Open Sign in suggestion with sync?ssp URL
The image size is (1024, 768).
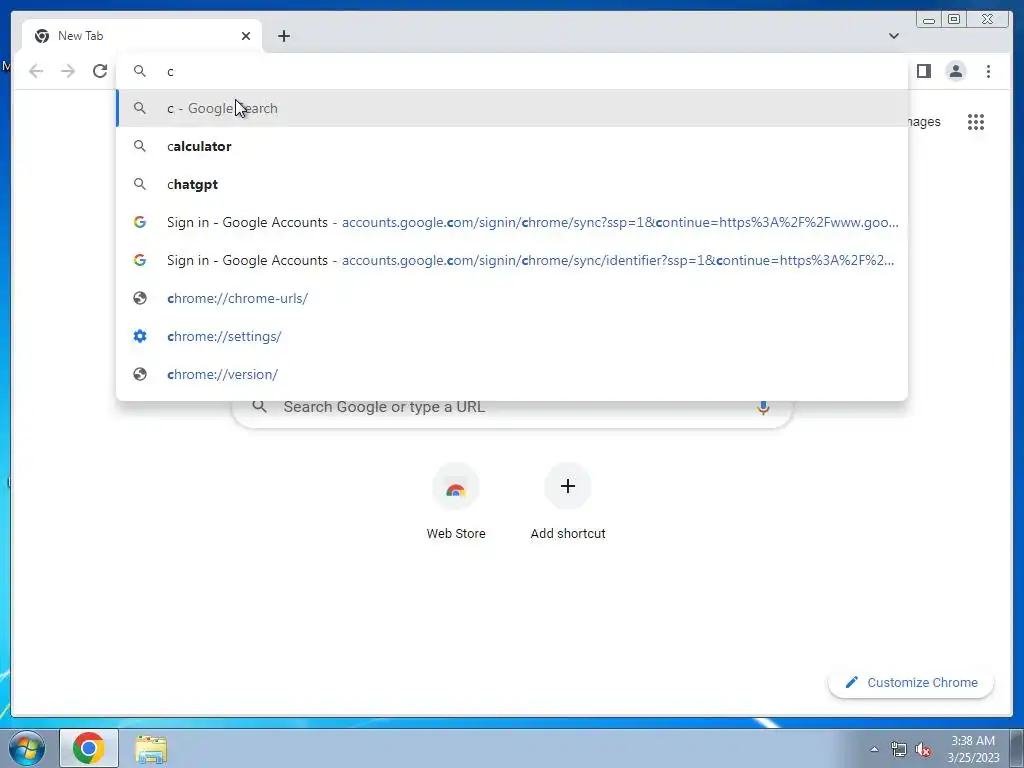coord(512,222)
